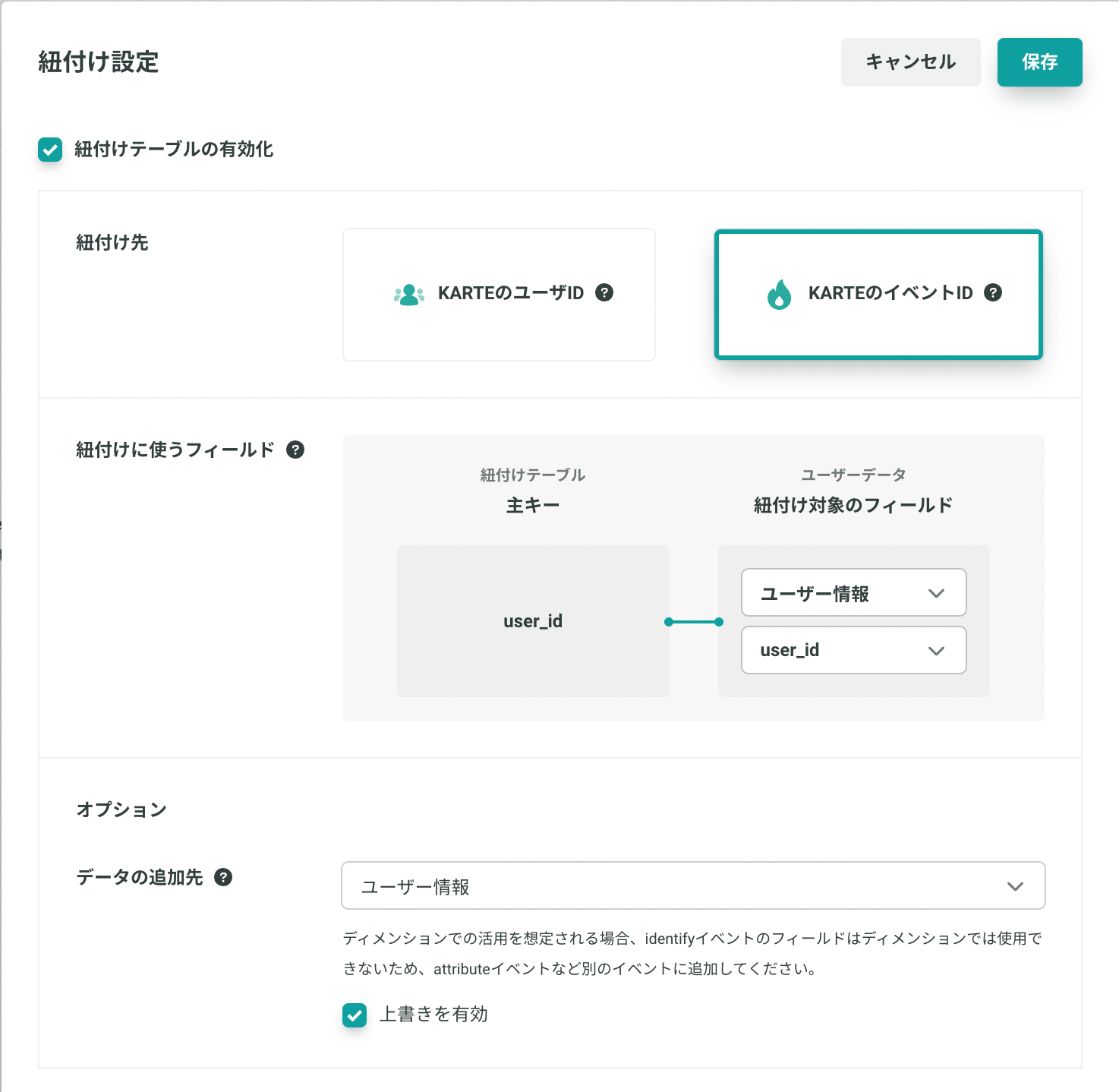1119x1092 pixels.
Task: Open help for 紐付けに使うフィールド
Action: (x=295, y=450)
